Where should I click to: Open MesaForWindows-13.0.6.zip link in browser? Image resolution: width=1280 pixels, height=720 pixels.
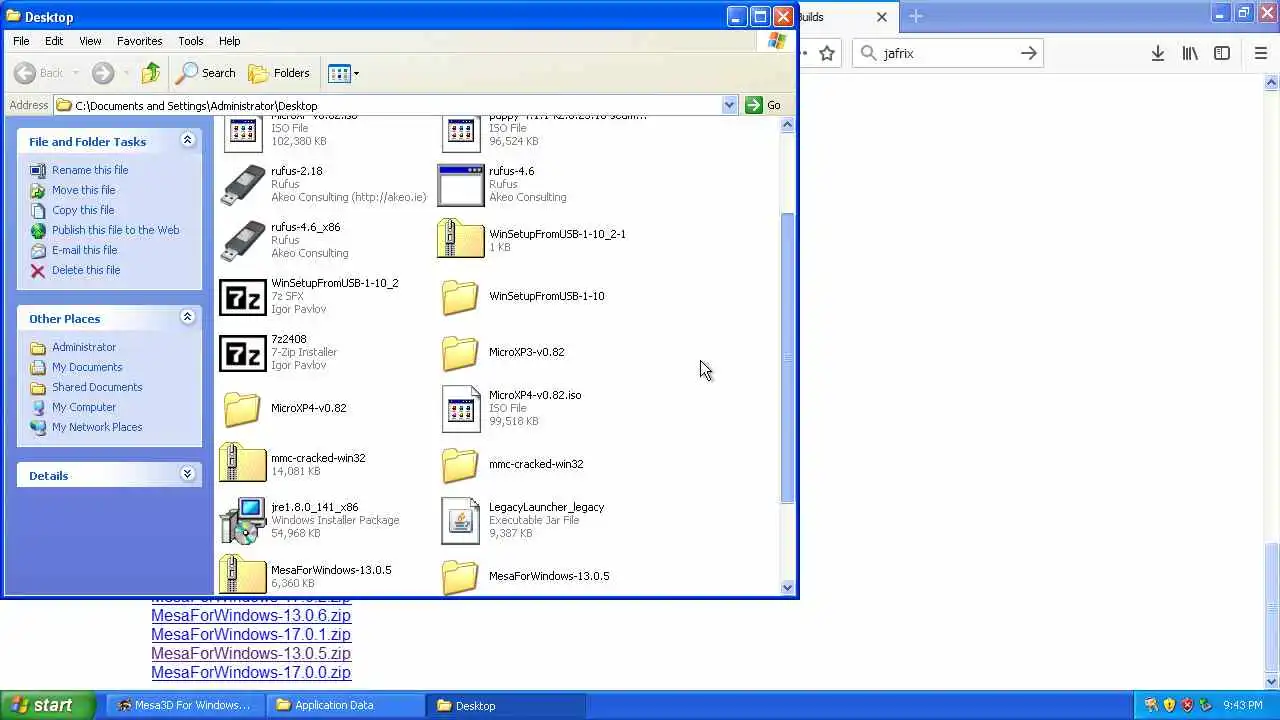coord(251,616)
